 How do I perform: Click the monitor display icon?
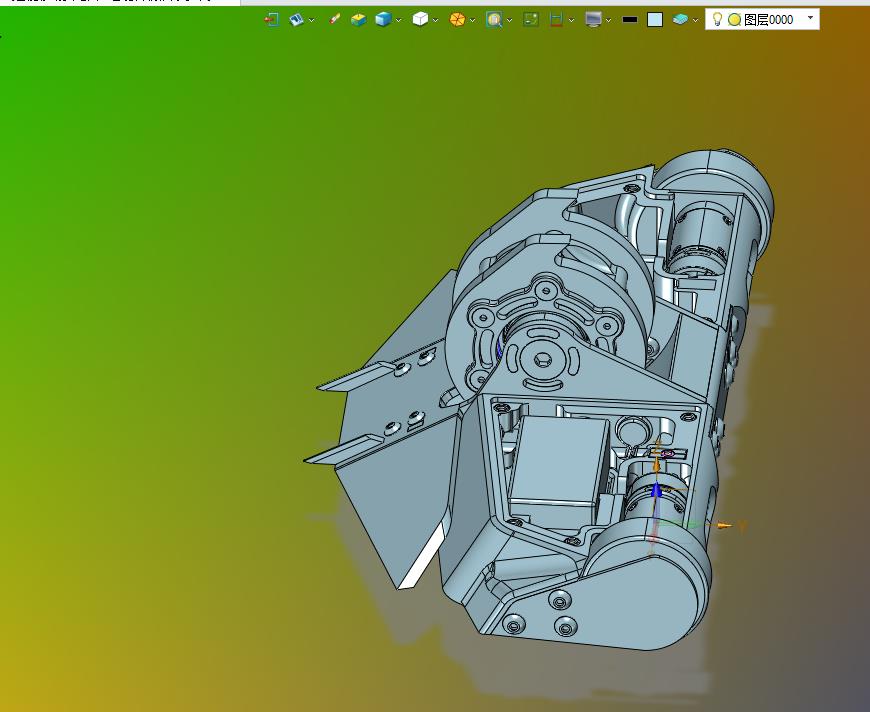tap(593, 20)
